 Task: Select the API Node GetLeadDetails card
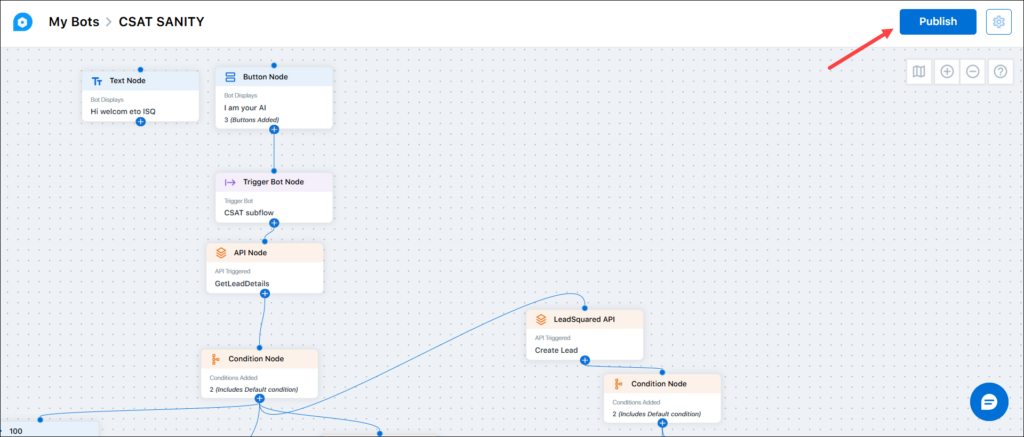click(264, 268)
